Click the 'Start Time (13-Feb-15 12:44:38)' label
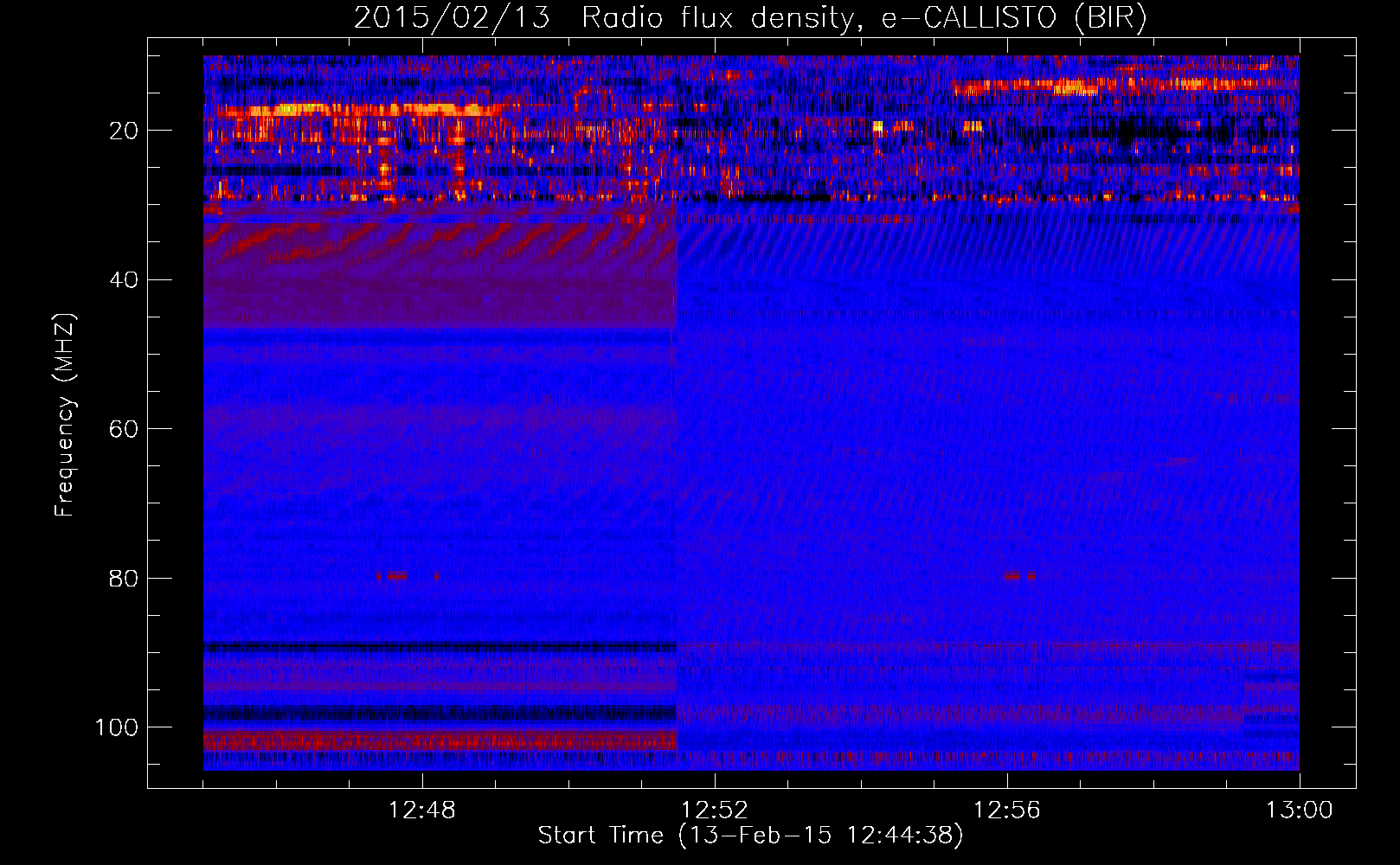The width and height of the screenshot is (1400, 865). [750, 836]
